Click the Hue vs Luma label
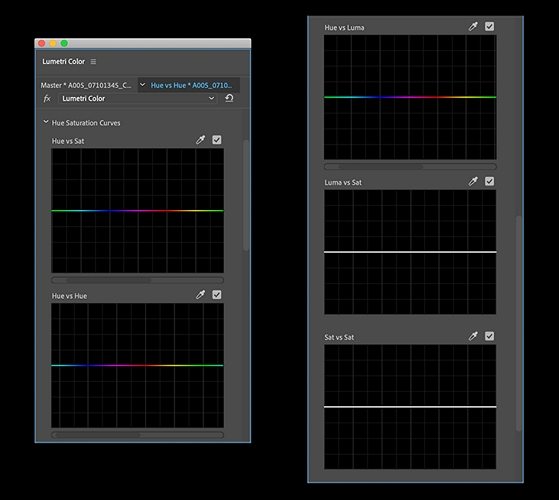This screenshot has height=500, width=559. 344,27
